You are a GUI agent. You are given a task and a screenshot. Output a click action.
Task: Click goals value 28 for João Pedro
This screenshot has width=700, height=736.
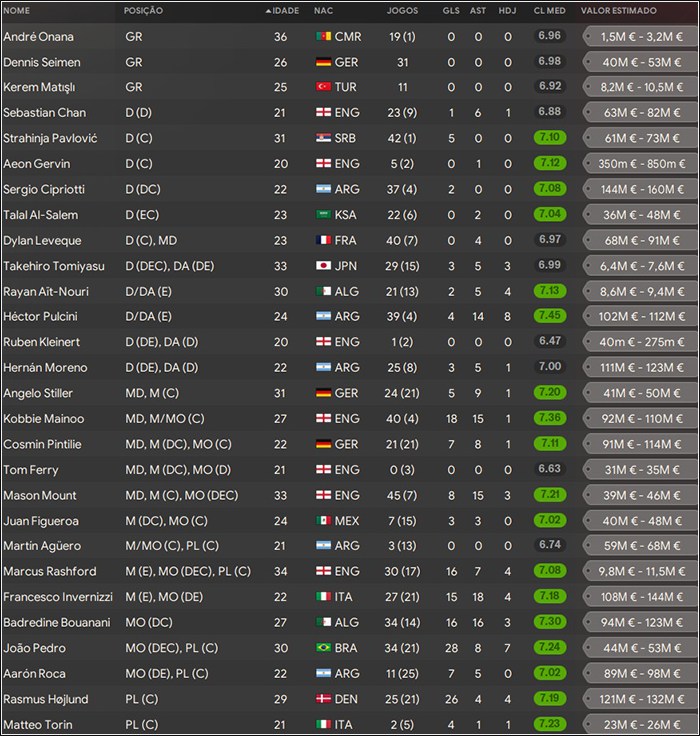451,648
